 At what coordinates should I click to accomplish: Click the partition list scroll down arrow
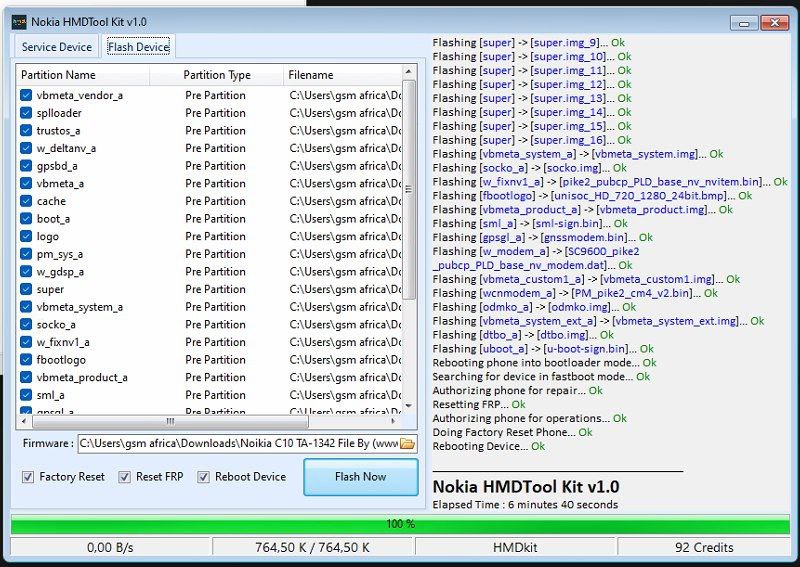[x=408, y=406]
